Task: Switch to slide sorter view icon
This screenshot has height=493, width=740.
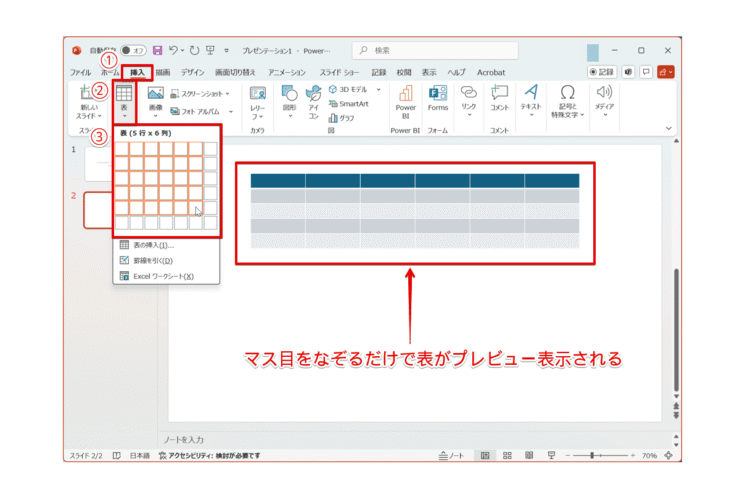Action: [507, 455]
